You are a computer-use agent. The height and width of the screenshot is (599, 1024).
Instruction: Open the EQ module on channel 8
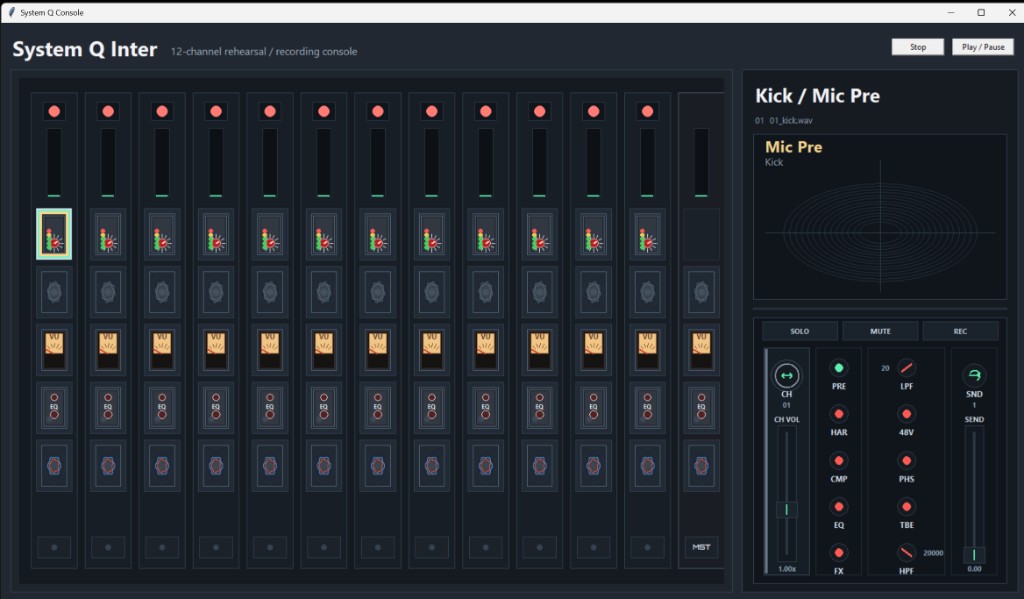pyautogui.click(x=432, y=408)
